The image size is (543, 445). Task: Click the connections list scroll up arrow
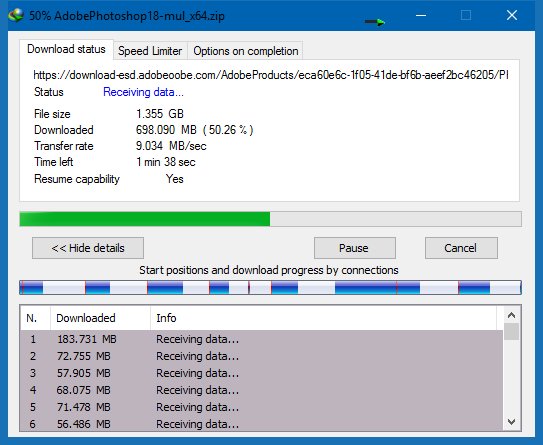point(511,315)
